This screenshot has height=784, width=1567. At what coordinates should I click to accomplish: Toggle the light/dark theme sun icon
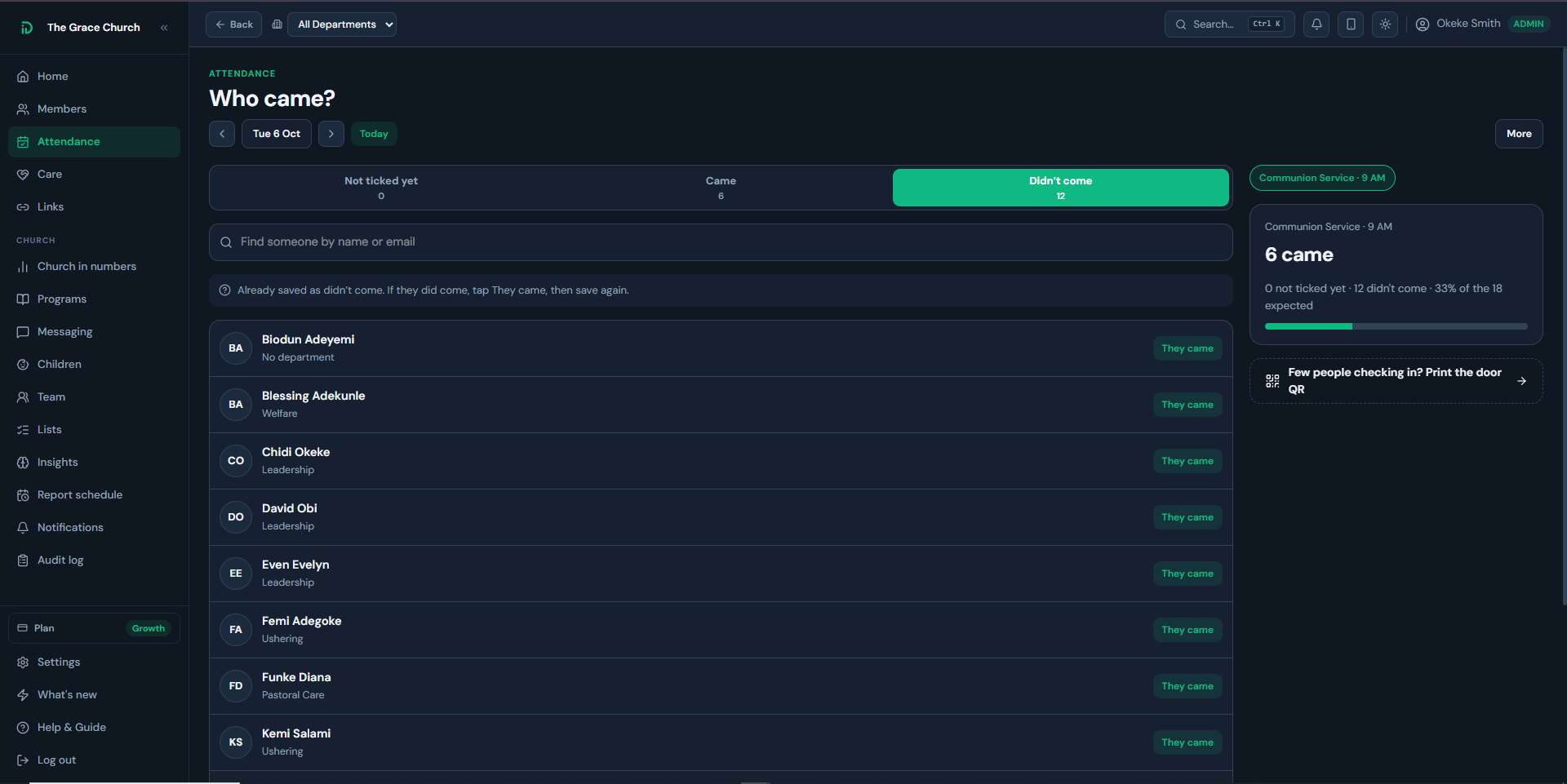pyautogui.click(x=1385, y=24)
